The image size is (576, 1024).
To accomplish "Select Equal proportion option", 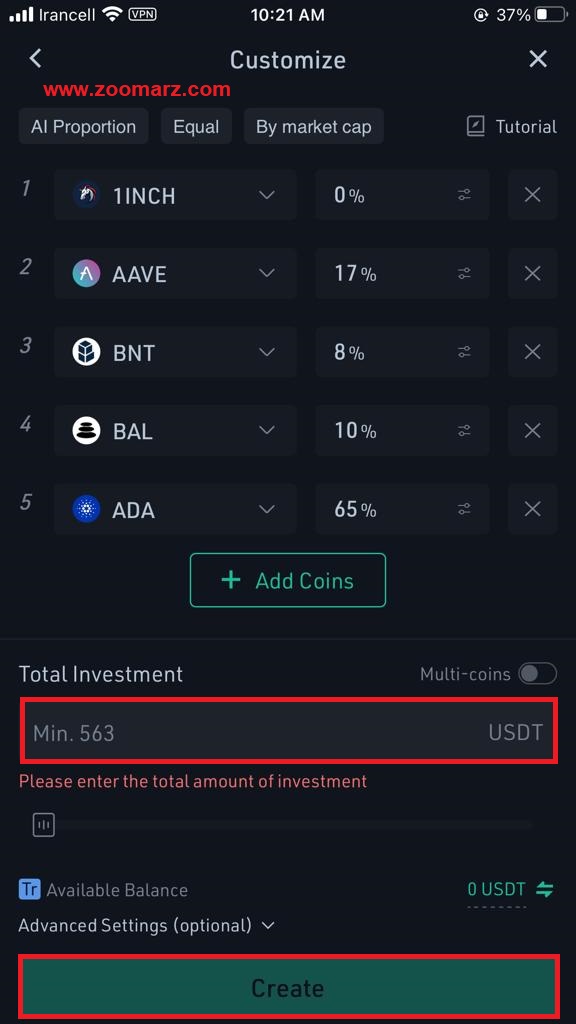I will coord(196,127).
